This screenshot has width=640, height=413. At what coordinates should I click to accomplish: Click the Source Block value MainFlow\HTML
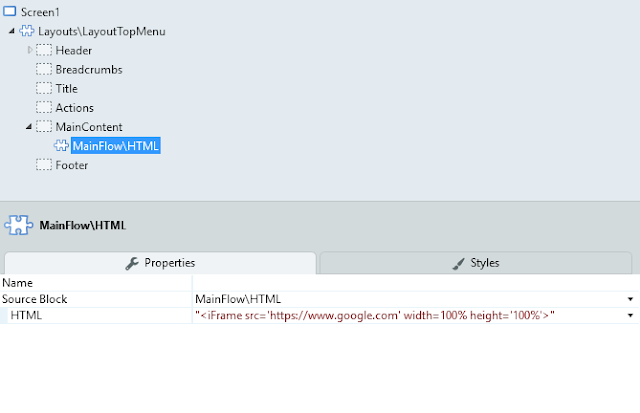coord(238,299)
